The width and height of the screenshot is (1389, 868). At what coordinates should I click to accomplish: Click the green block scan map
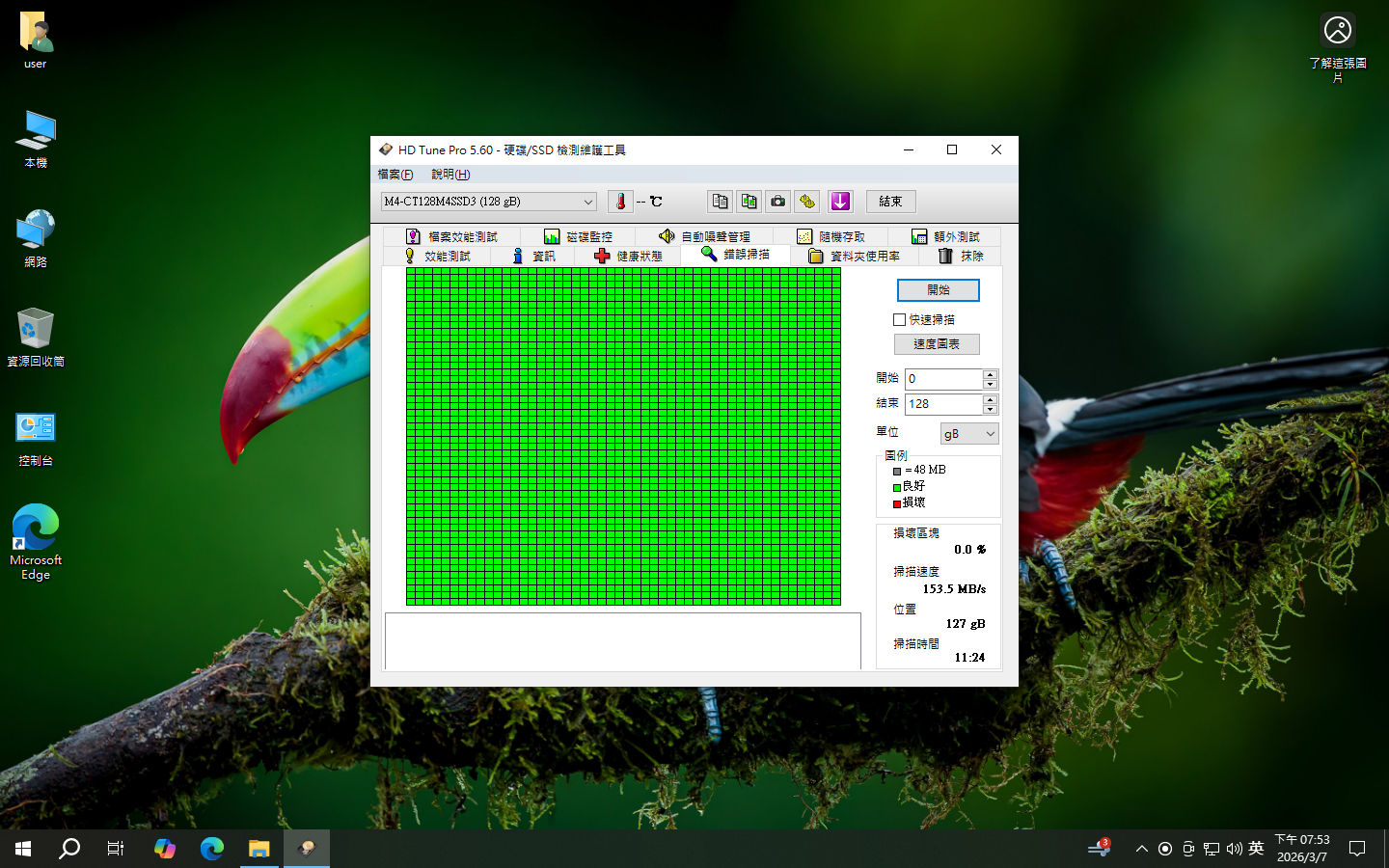(x=623, y=437)
